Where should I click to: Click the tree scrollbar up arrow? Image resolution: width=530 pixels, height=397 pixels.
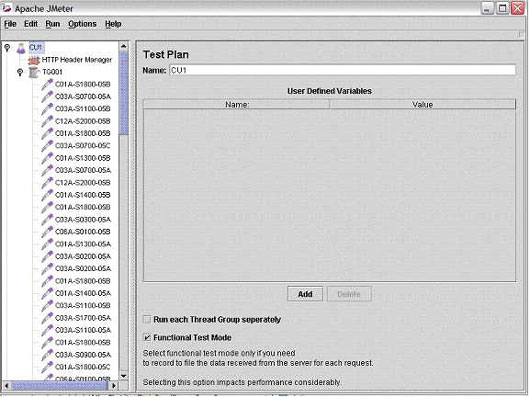124,46
